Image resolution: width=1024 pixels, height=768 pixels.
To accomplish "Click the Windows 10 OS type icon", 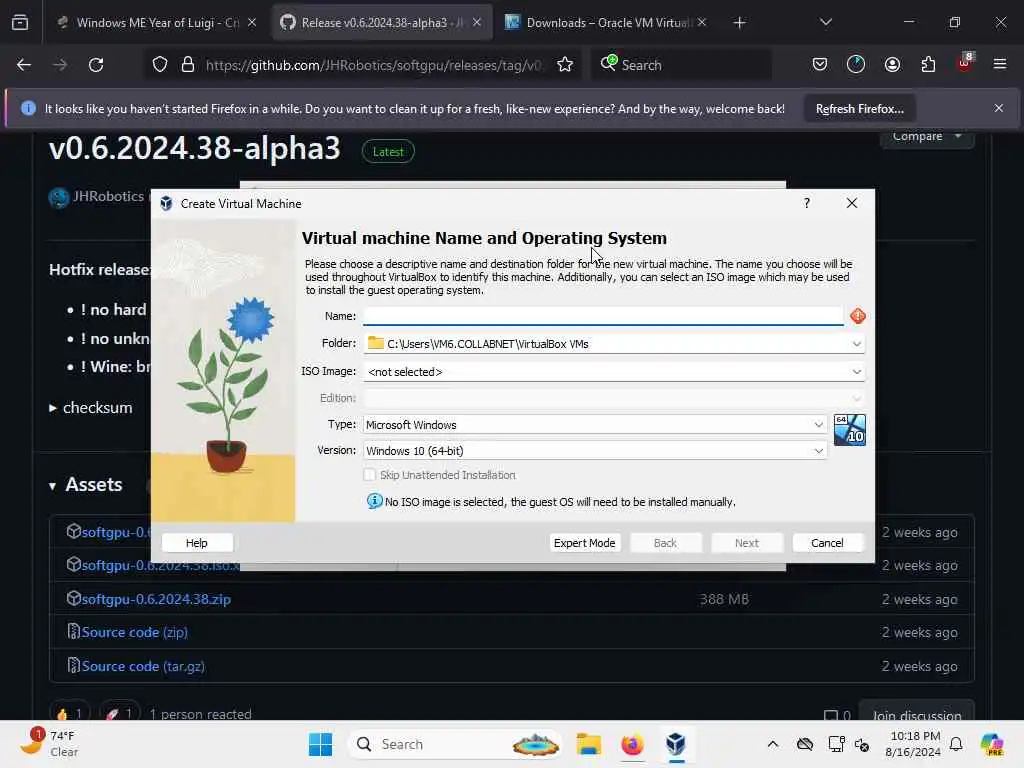I will [x=850, y=430].
